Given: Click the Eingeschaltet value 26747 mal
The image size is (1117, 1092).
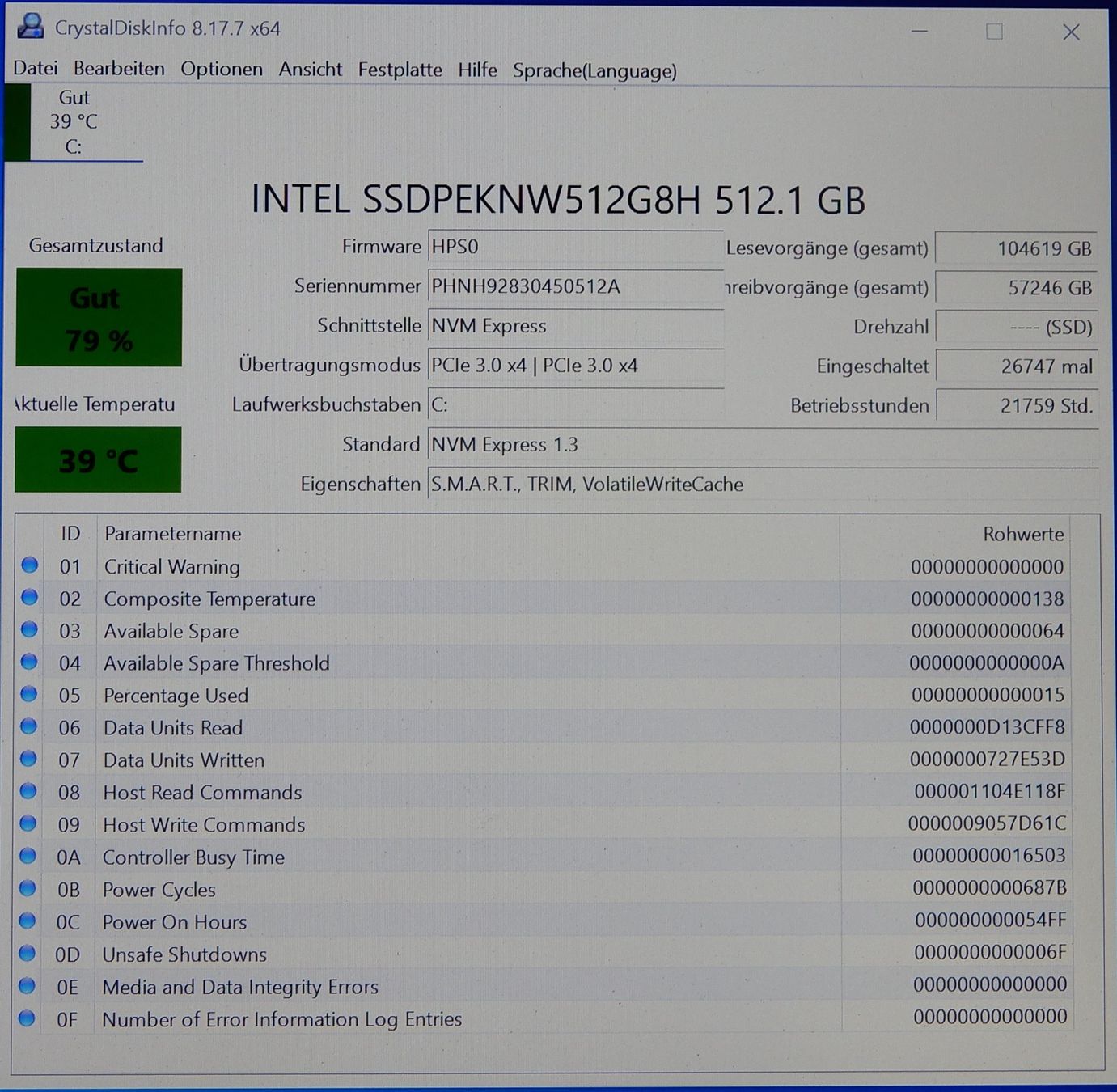Looking at the screenshot, I should coord(1017,366).
